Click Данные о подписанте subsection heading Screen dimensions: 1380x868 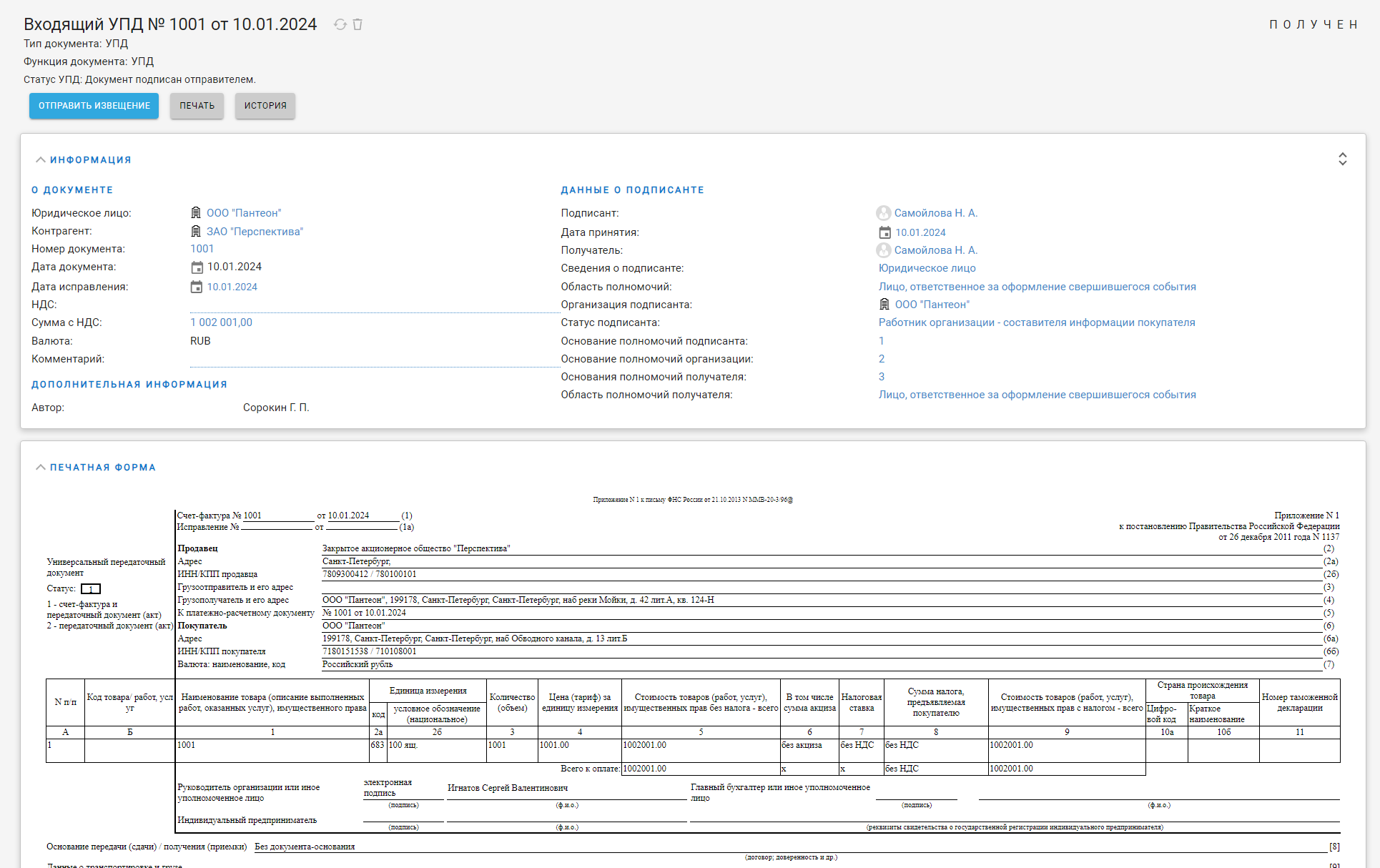coord(633,190)
